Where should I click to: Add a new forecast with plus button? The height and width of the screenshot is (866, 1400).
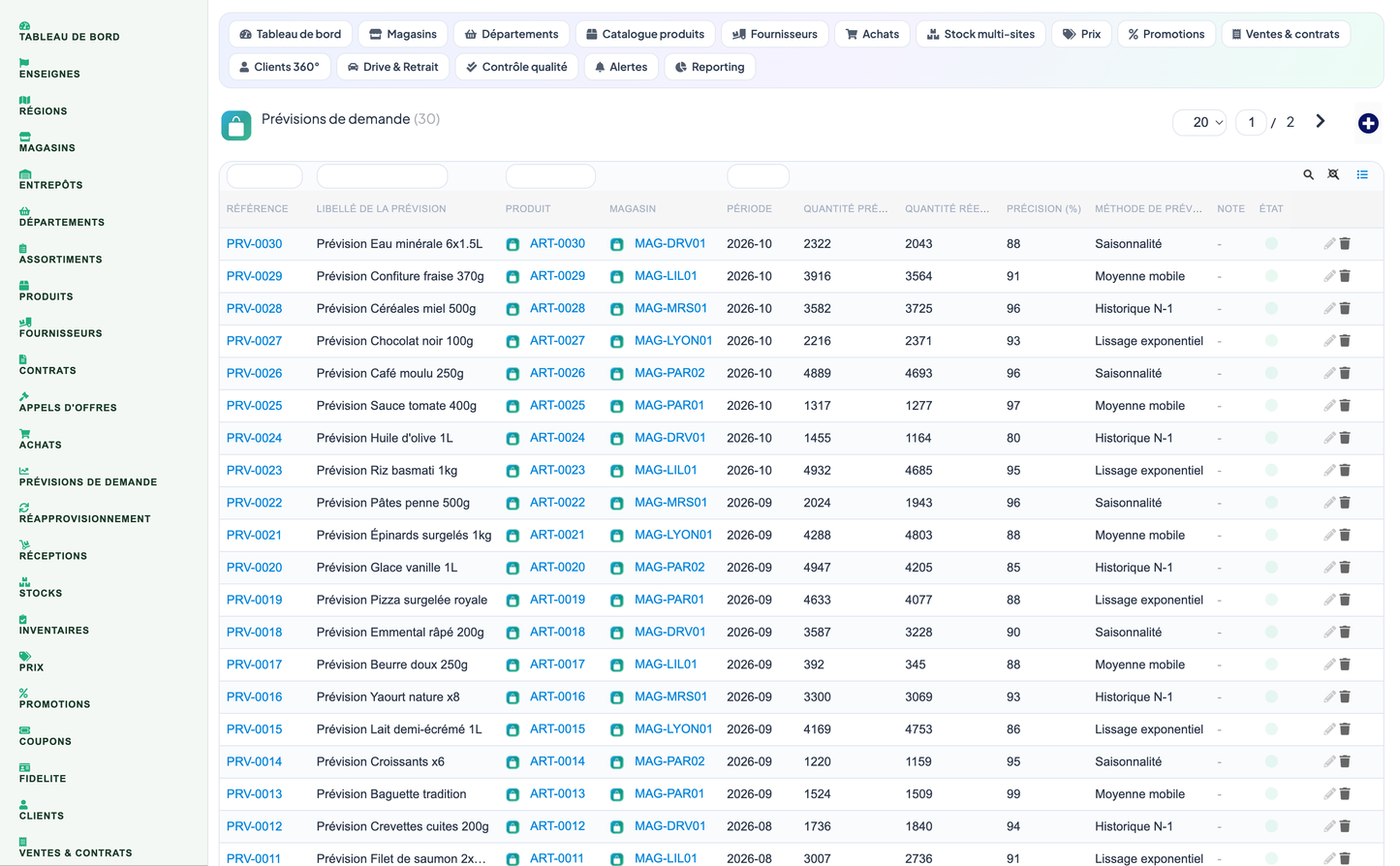pyautogui.click(x=1368, y=123)
